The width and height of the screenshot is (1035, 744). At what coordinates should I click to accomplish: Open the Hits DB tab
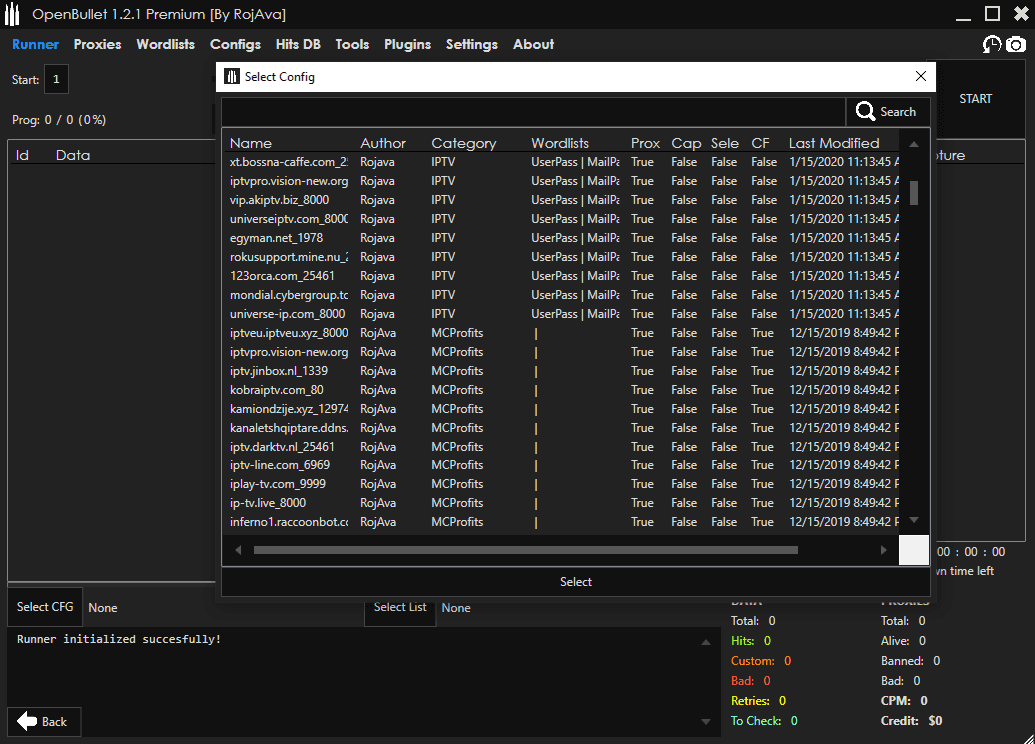tap(298, 44)
